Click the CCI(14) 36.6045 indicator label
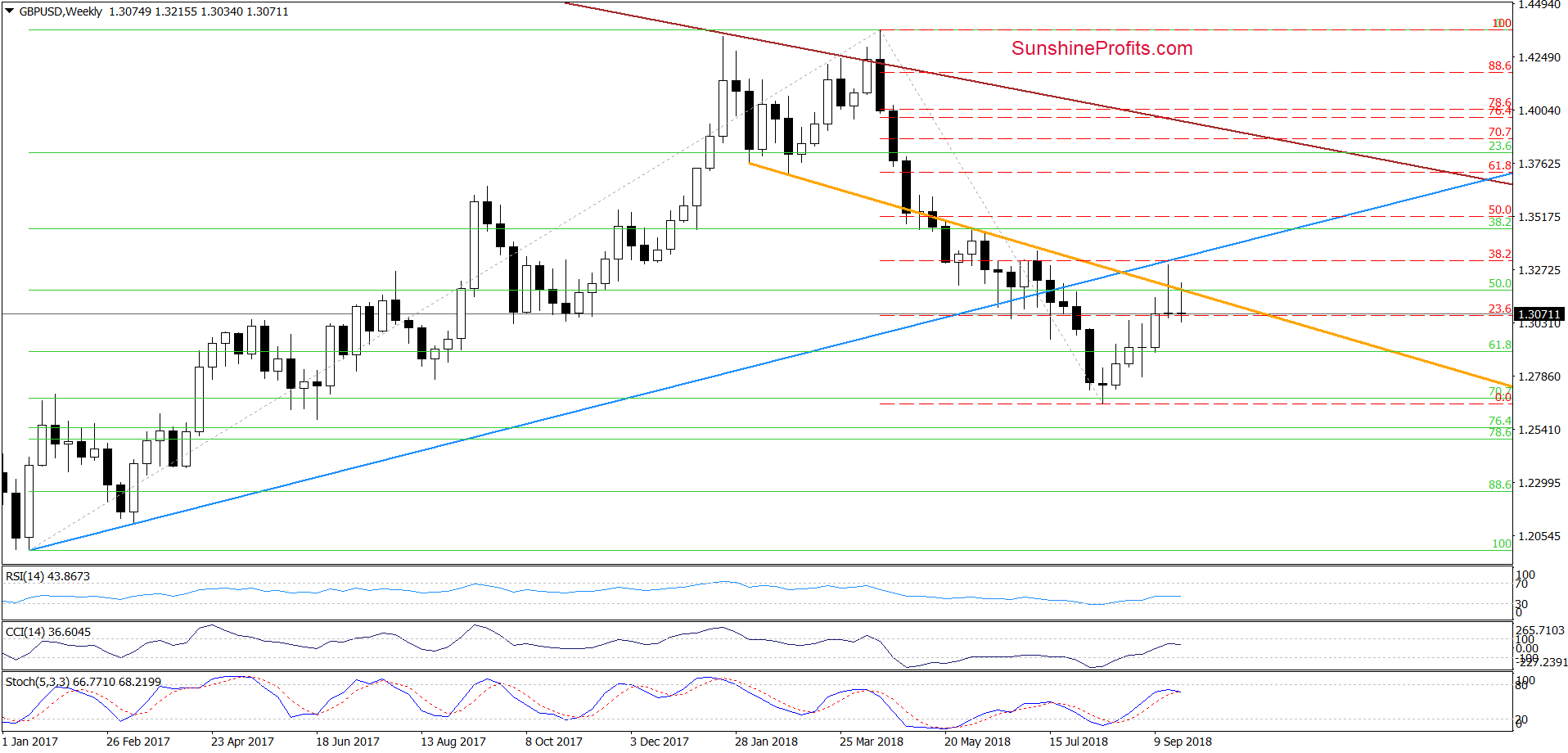The height and width of the screenshot is (753, 1568). click(48, 632)
